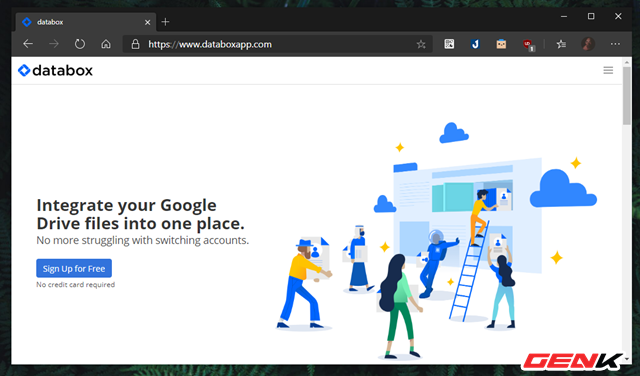Maximize the browser window
The image size is (640, 376).
point(591,16)
